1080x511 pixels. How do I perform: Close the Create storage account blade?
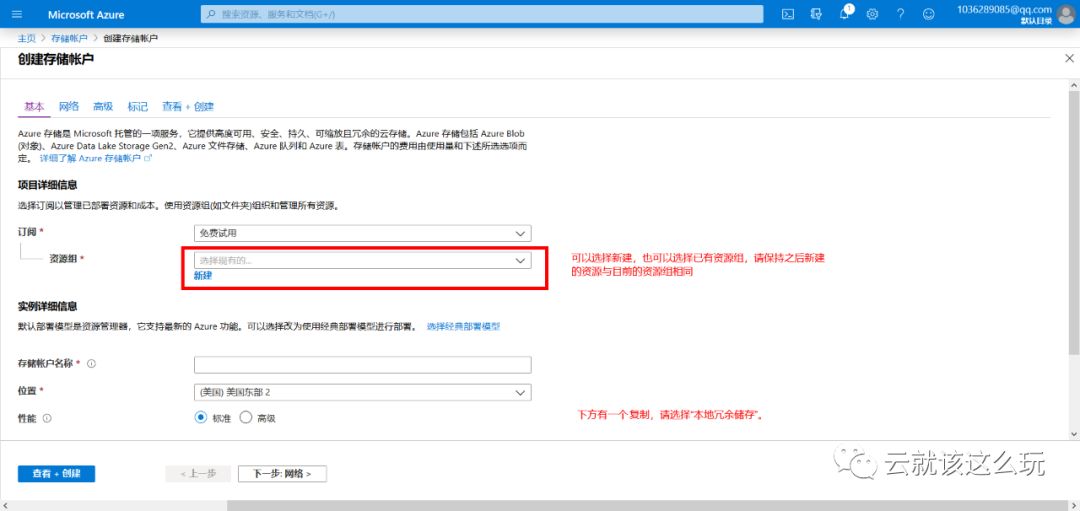pos(1069,59)
